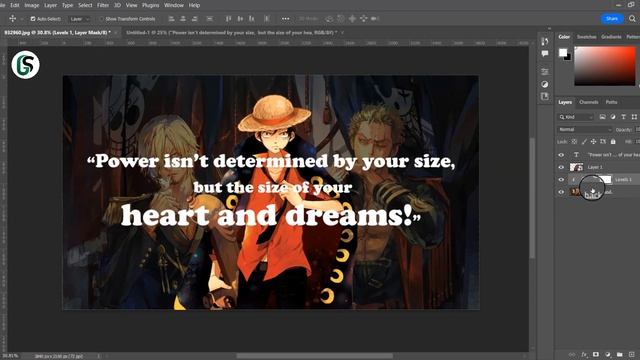This screenshot has height=360, width=640.
Task: Click the align top edges icon
Action: tap(228, 19)
